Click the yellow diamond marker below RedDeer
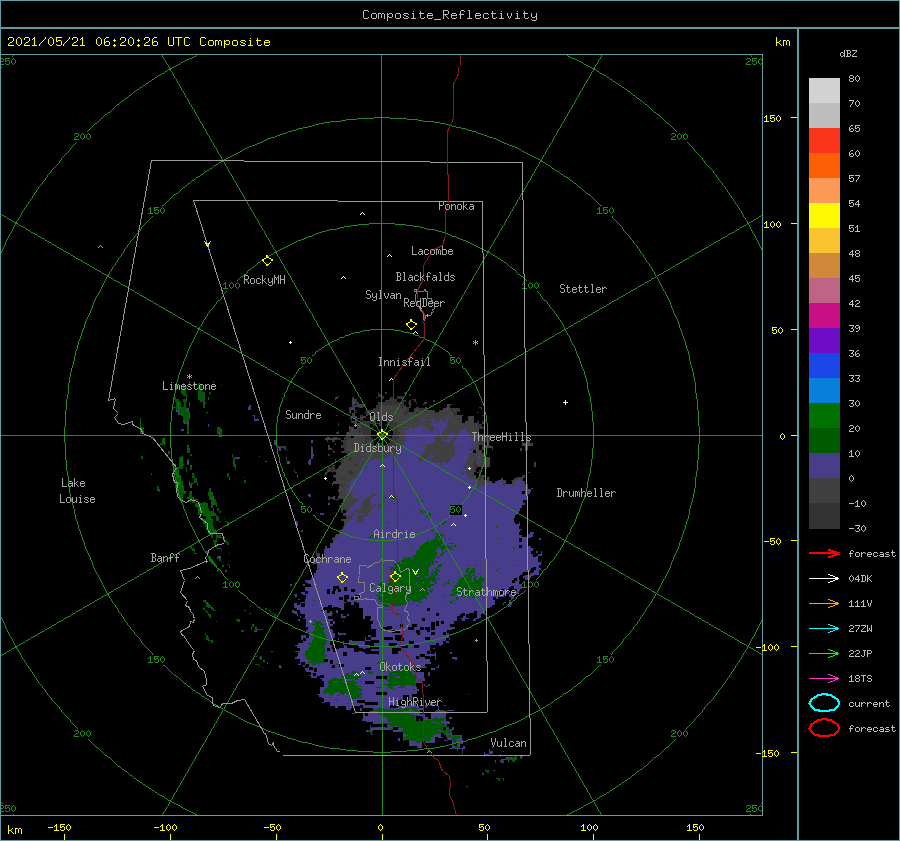 click(411, 325)
